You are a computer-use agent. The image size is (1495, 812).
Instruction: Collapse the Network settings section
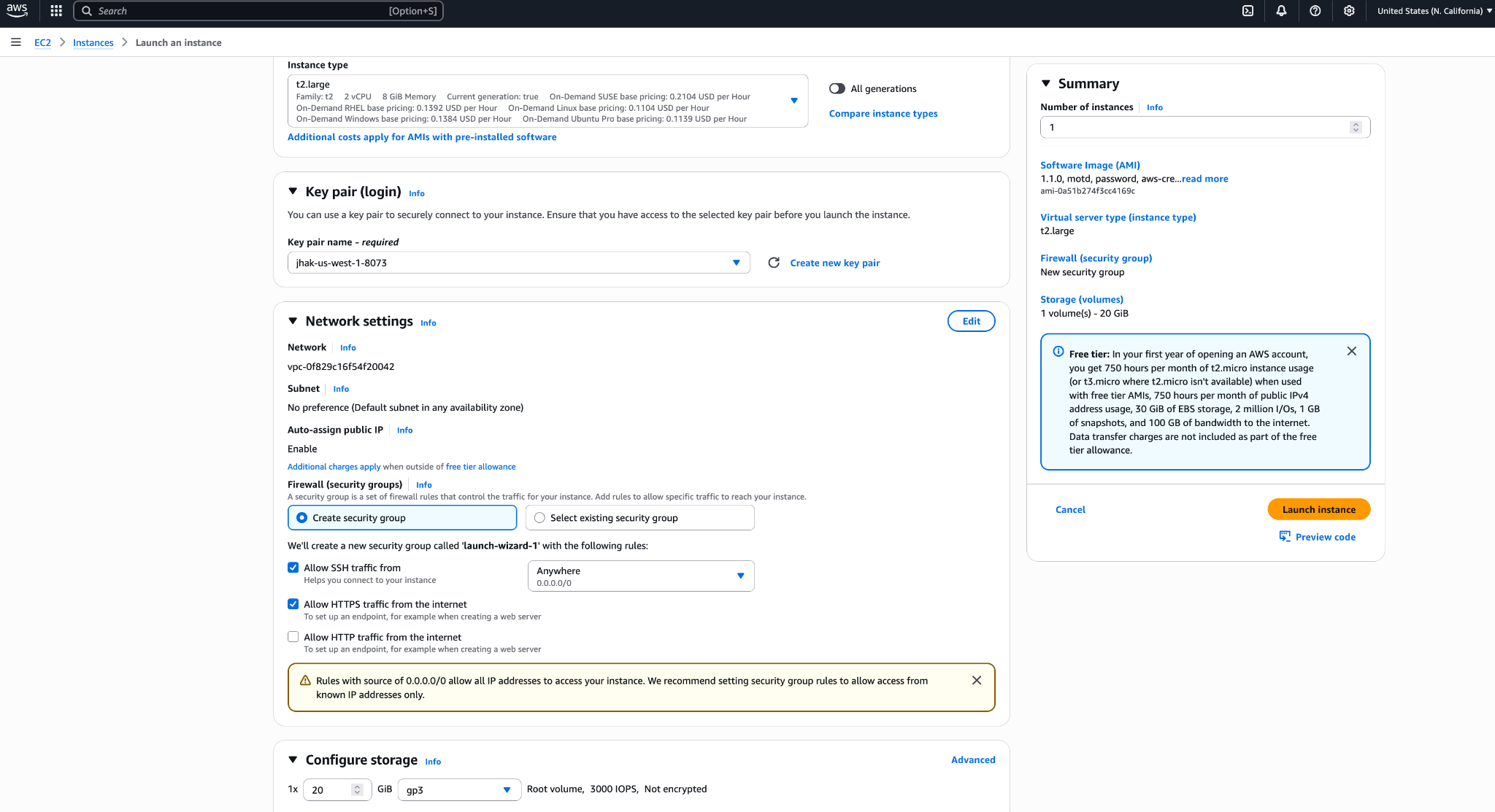(293, 321)
